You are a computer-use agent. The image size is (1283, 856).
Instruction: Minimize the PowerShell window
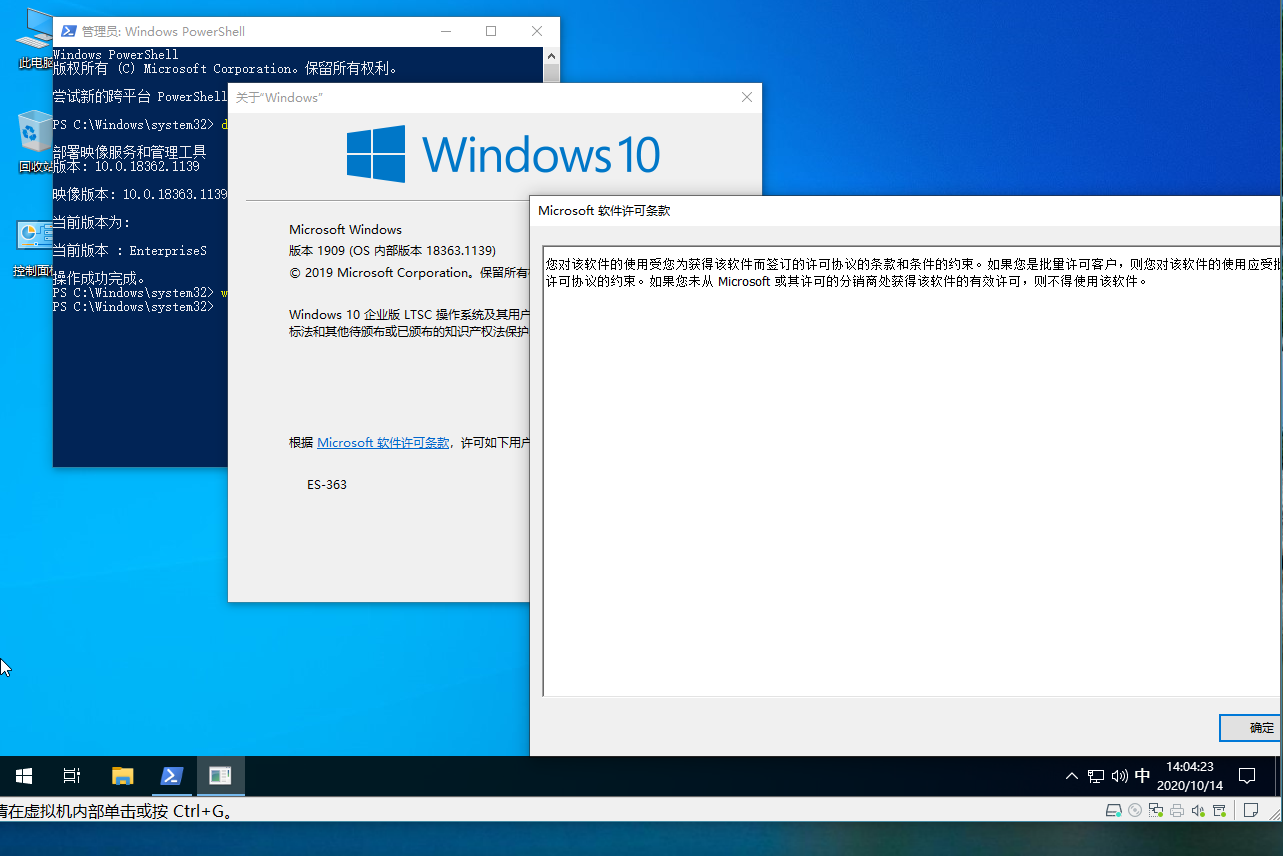coord(445,31)
